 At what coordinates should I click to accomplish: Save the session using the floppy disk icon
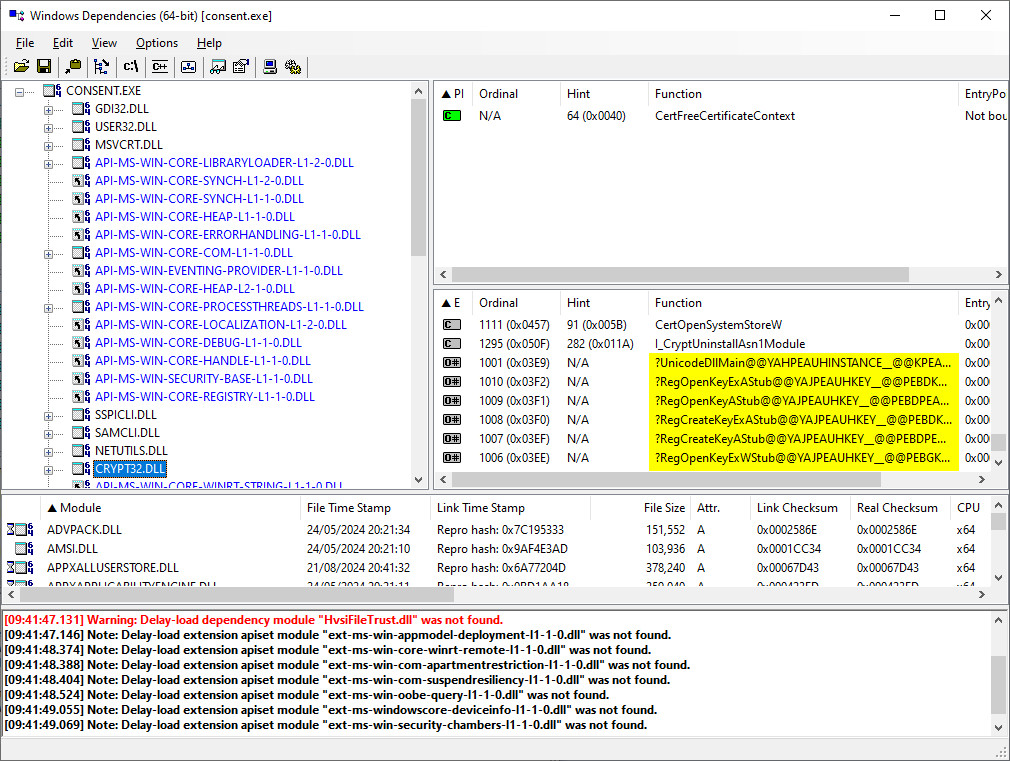[44, 66]
